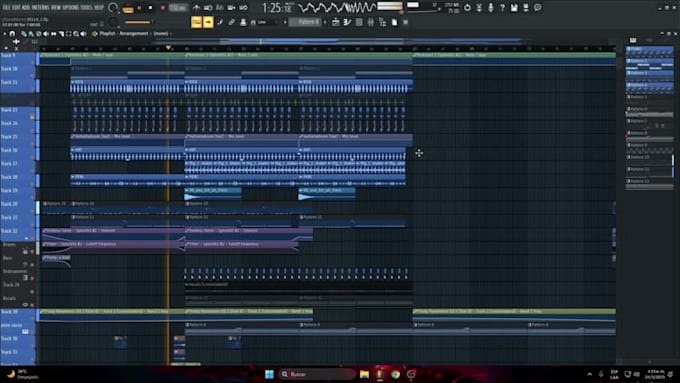
Task: Open the EDIT menu
Action: (16, 7)
